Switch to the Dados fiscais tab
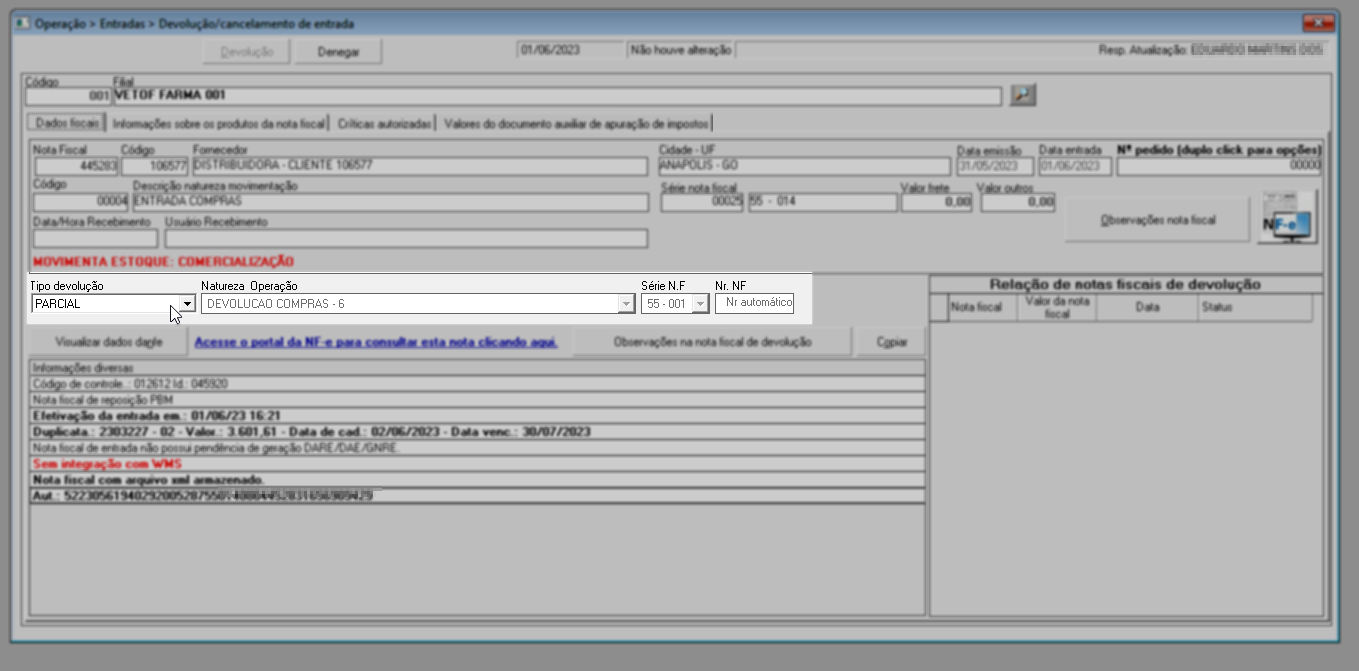The image size is (1359, 671). coord(65,124)
